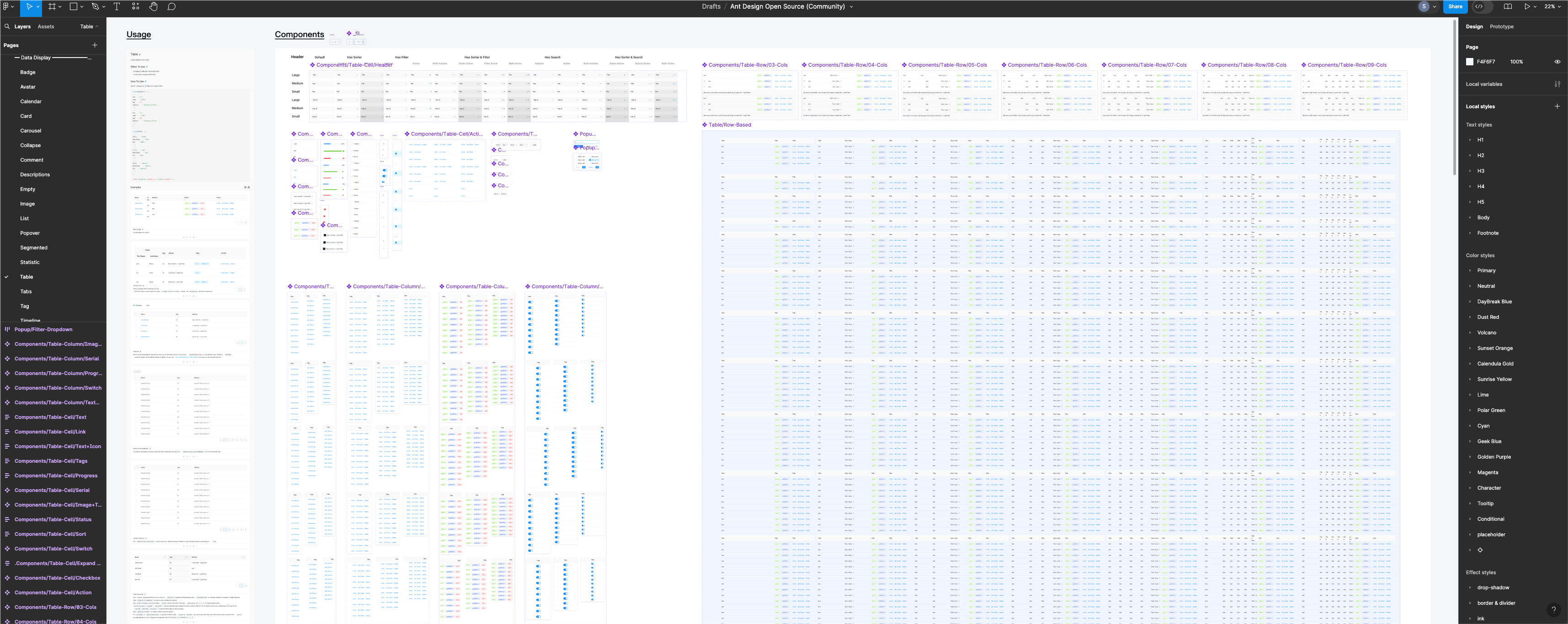The width and height of the screenshot is (1568, 624).
Task: Expand the drop-shadow effect style group
Action: pos(1470,587)
